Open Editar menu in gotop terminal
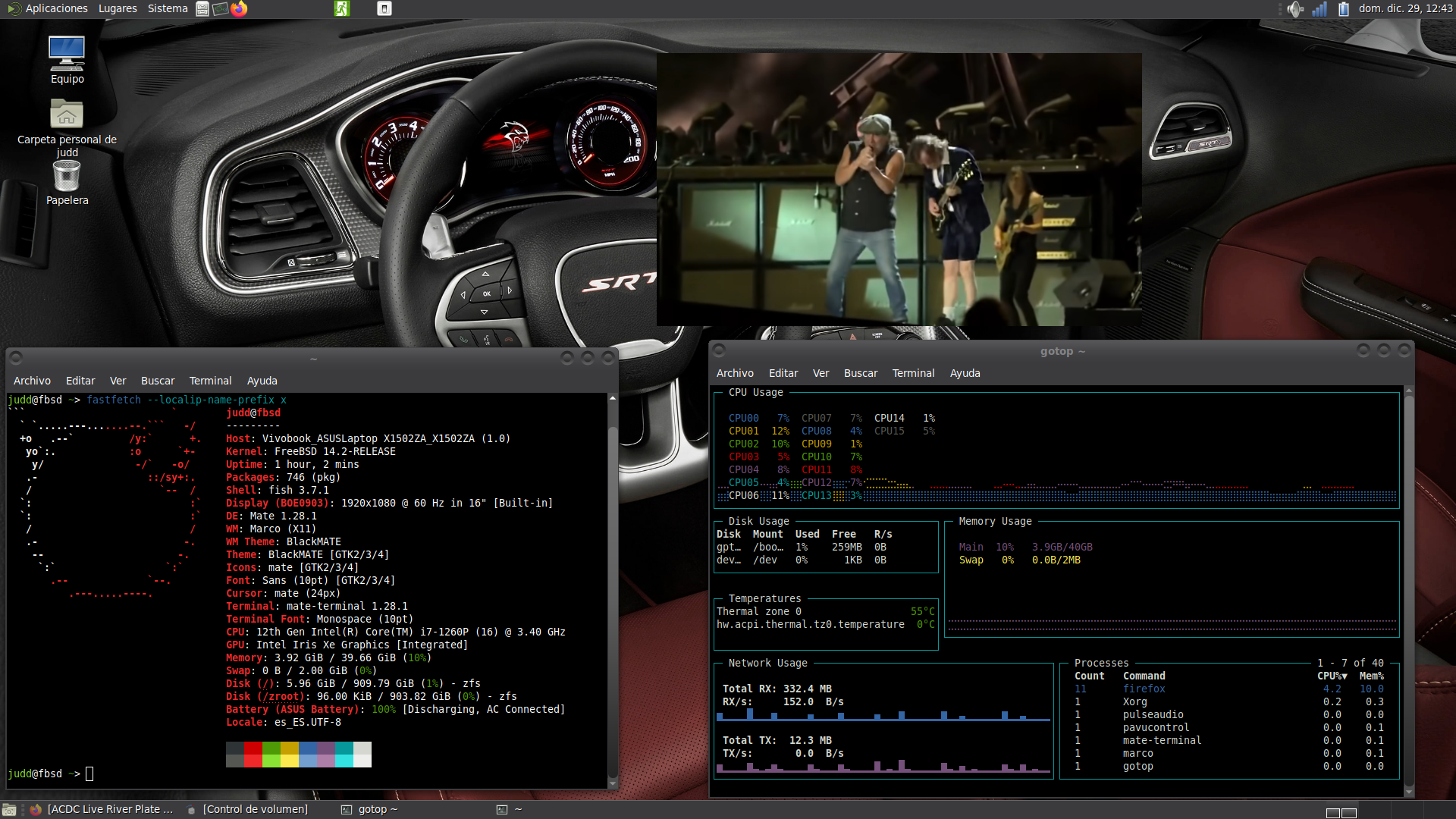The width and height of the screenshot is (1456, 819). [x=783, y=373]
